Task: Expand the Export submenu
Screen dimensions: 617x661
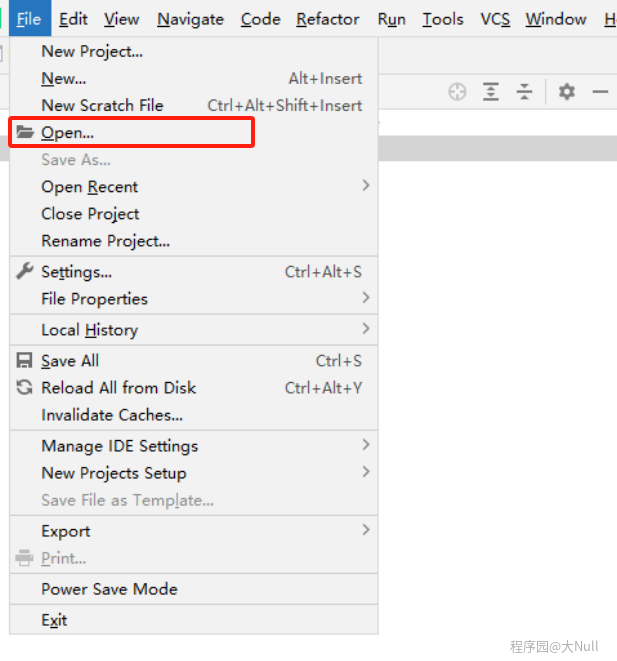Action: coord(365,530)
